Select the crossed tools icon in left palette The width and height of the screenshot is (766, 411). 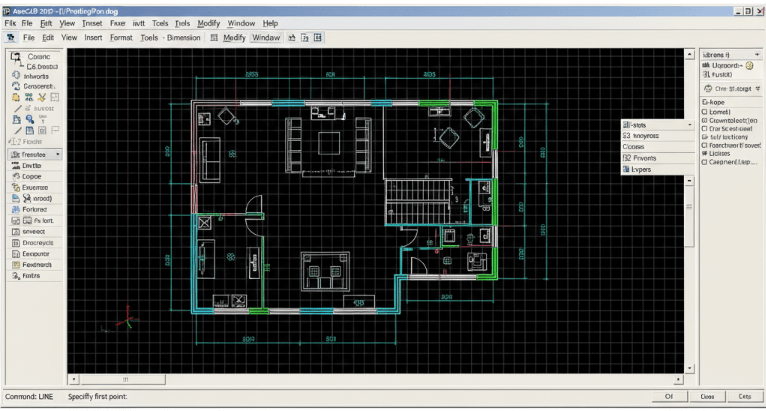click(42, 97)
